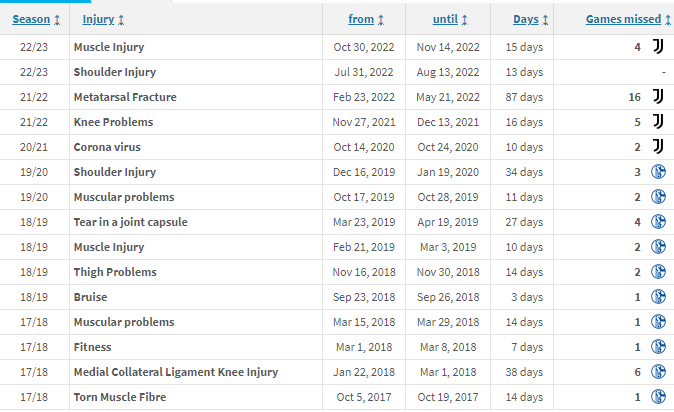Click sort arrow next to Days
The image size is (674, 412).
click(545, 20)
